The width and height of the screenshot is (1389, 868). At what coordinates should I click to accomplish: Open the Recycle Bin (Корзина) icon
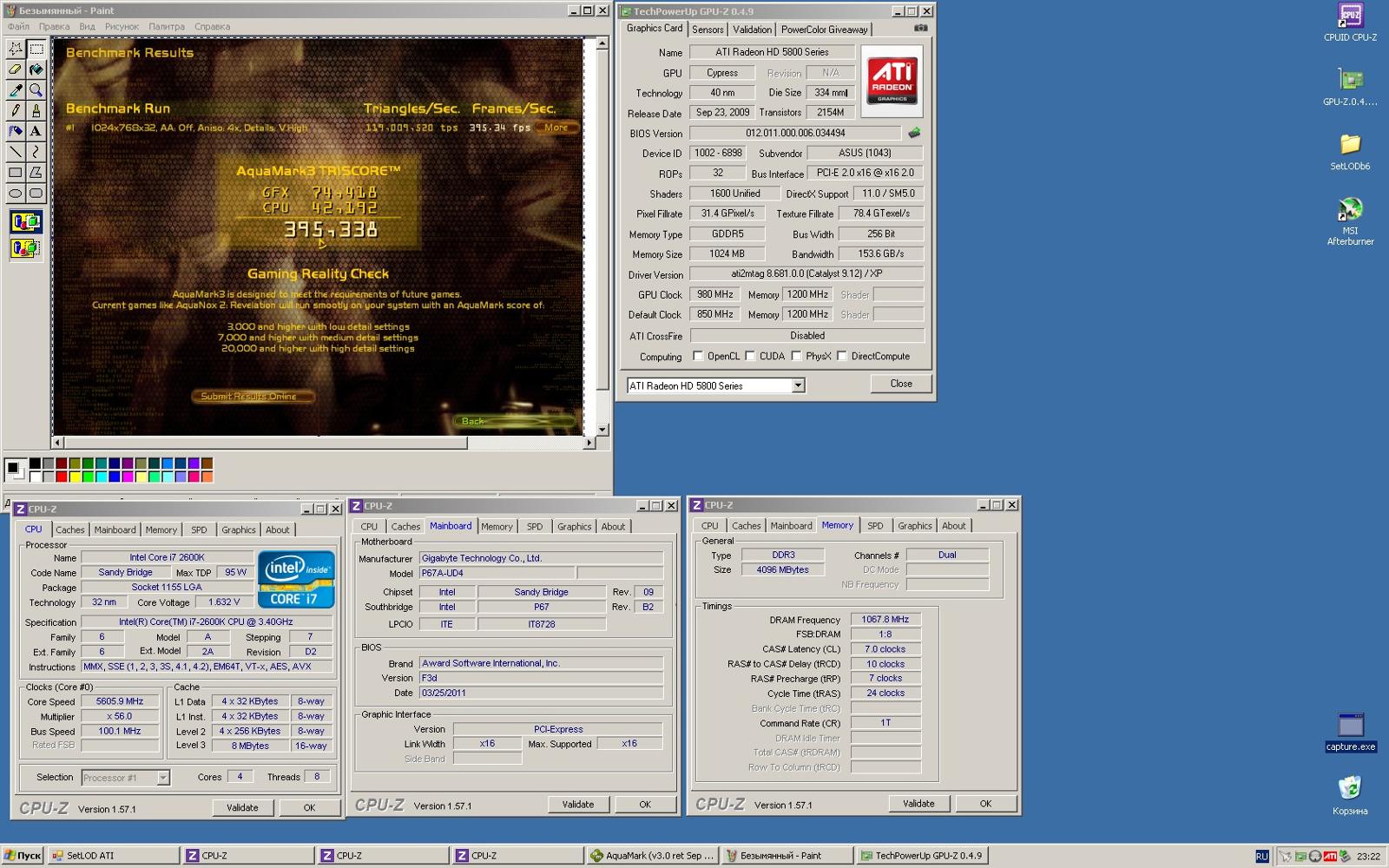[x=1350, y=795]
